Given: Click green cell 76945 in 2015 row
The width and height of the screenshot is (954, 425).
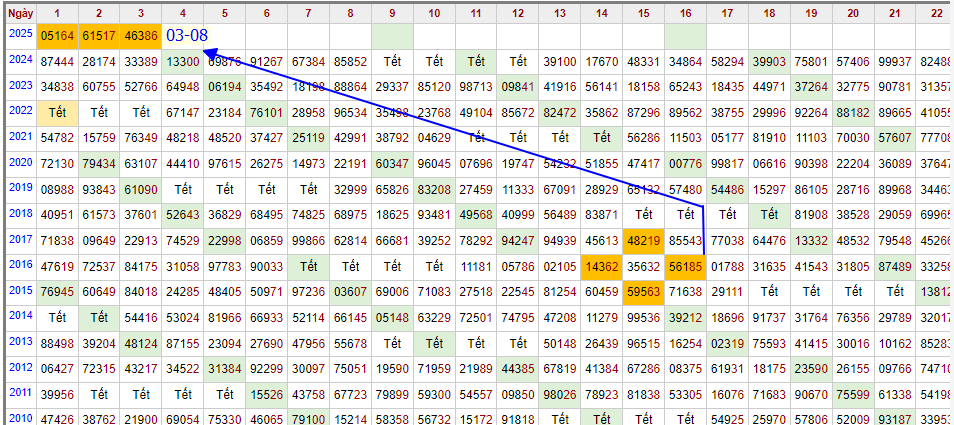Looking at the screenshot, I should click(x=58, y=292).
